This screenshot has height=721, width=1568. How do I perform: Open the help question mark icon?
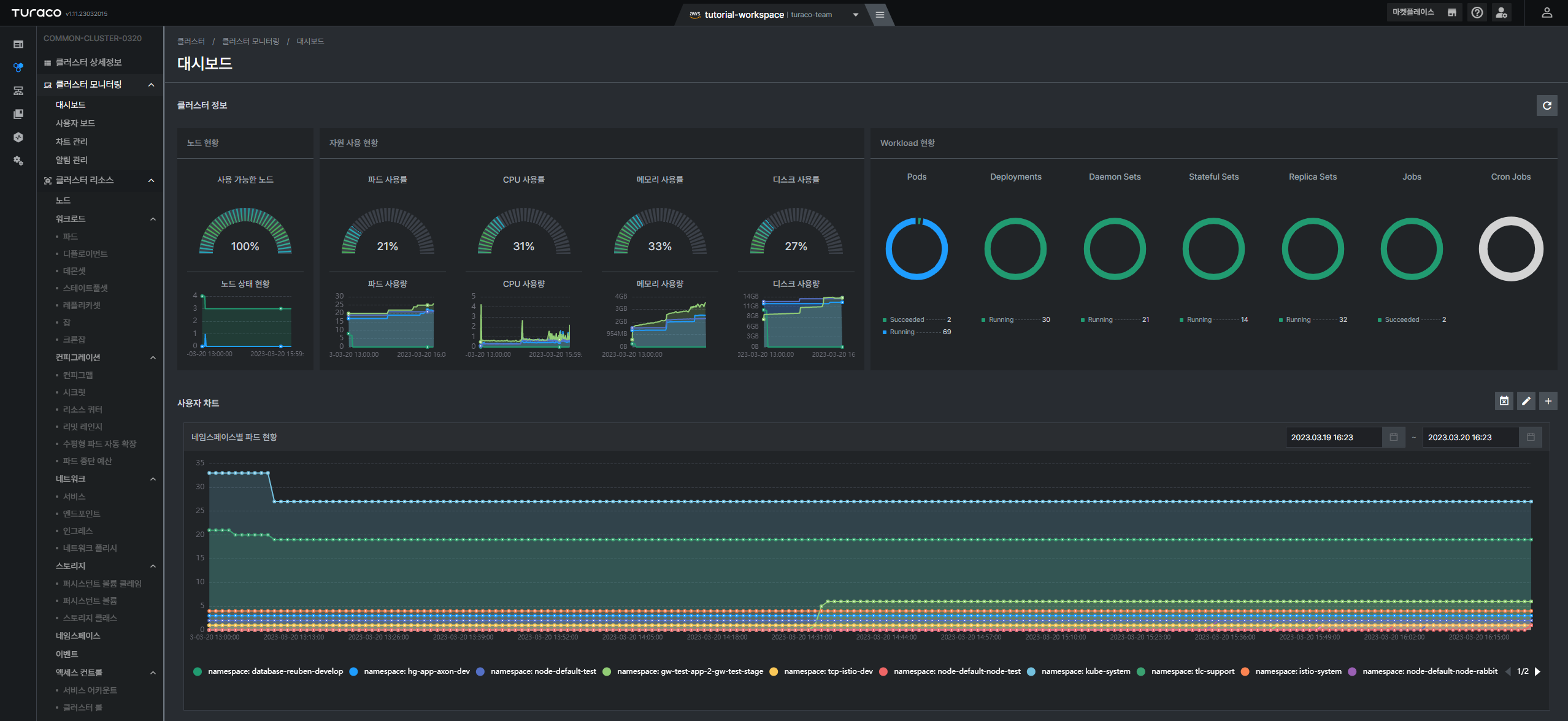[1477, 13]
